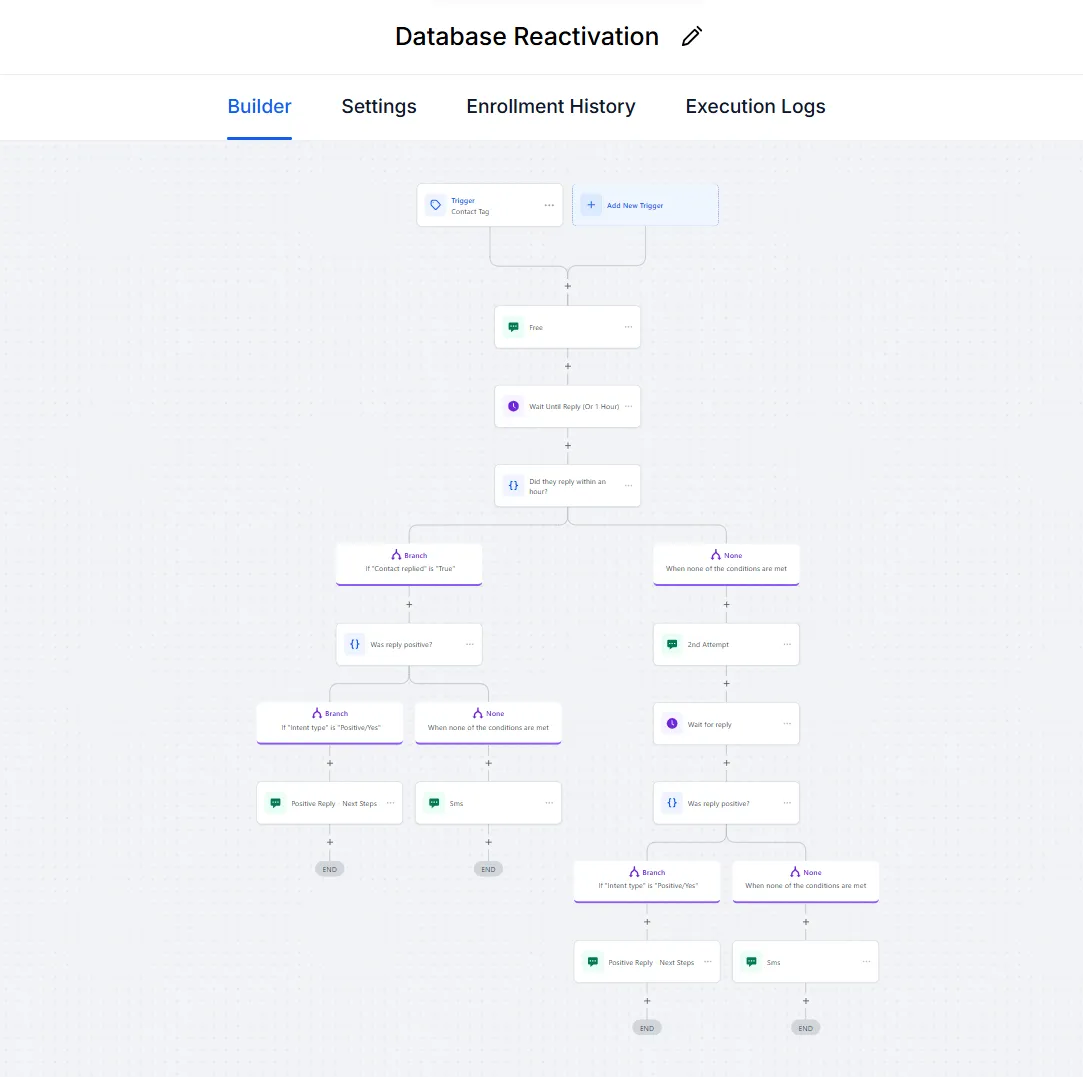This screenshot has width=1083, height=1077.
Task: Click the message icon on Free node
Action: 513,327
